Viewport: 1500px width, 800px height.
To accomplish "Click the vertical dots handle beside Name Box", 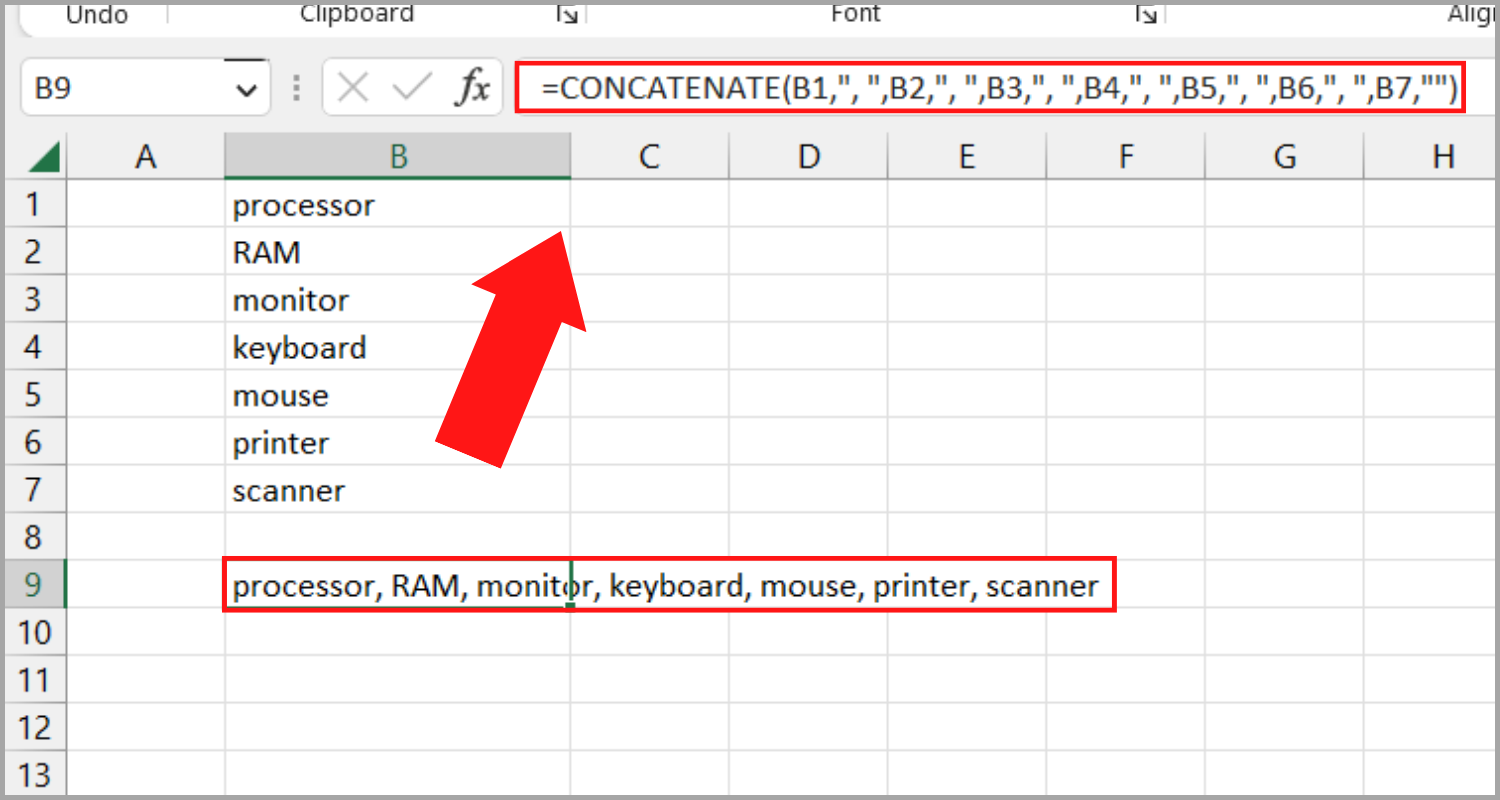I will (296, 88).
